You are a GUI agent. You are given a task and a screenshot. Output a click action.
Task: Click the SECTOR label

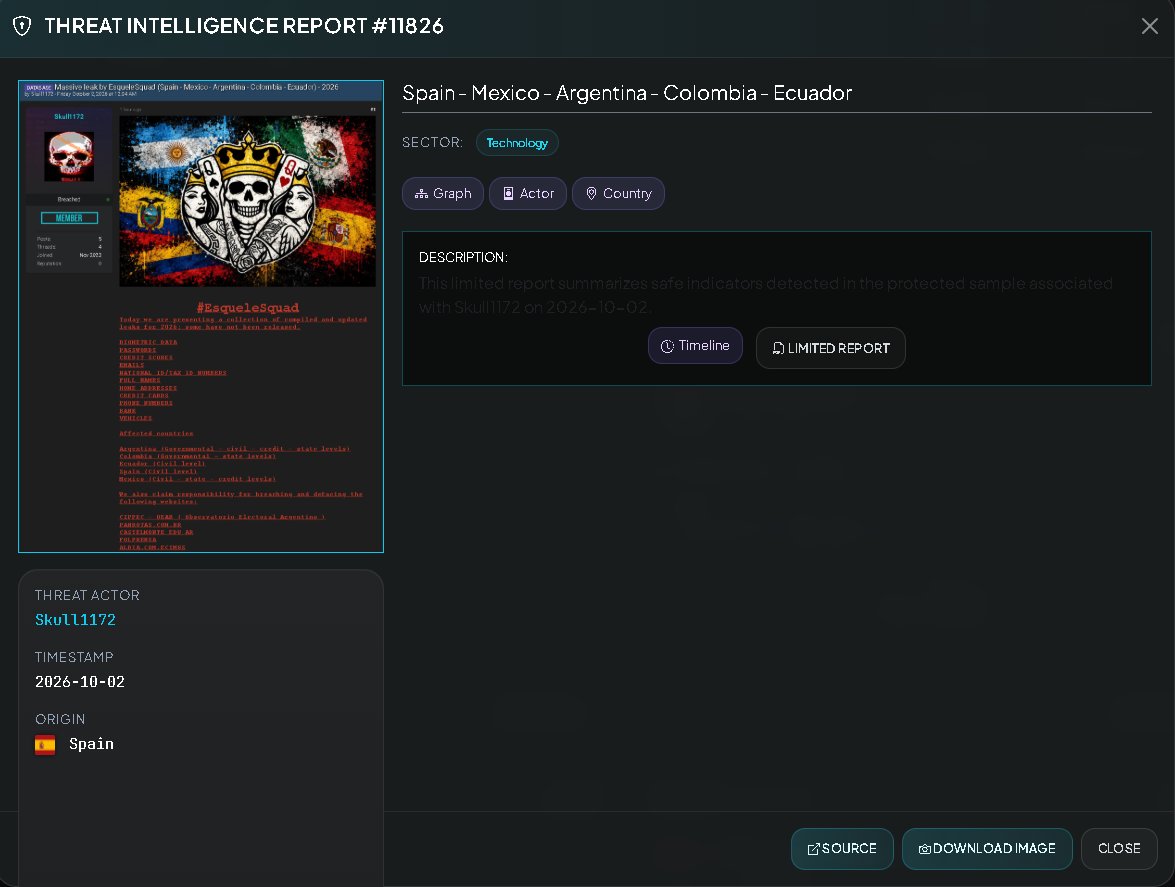(x=432, y=142)
